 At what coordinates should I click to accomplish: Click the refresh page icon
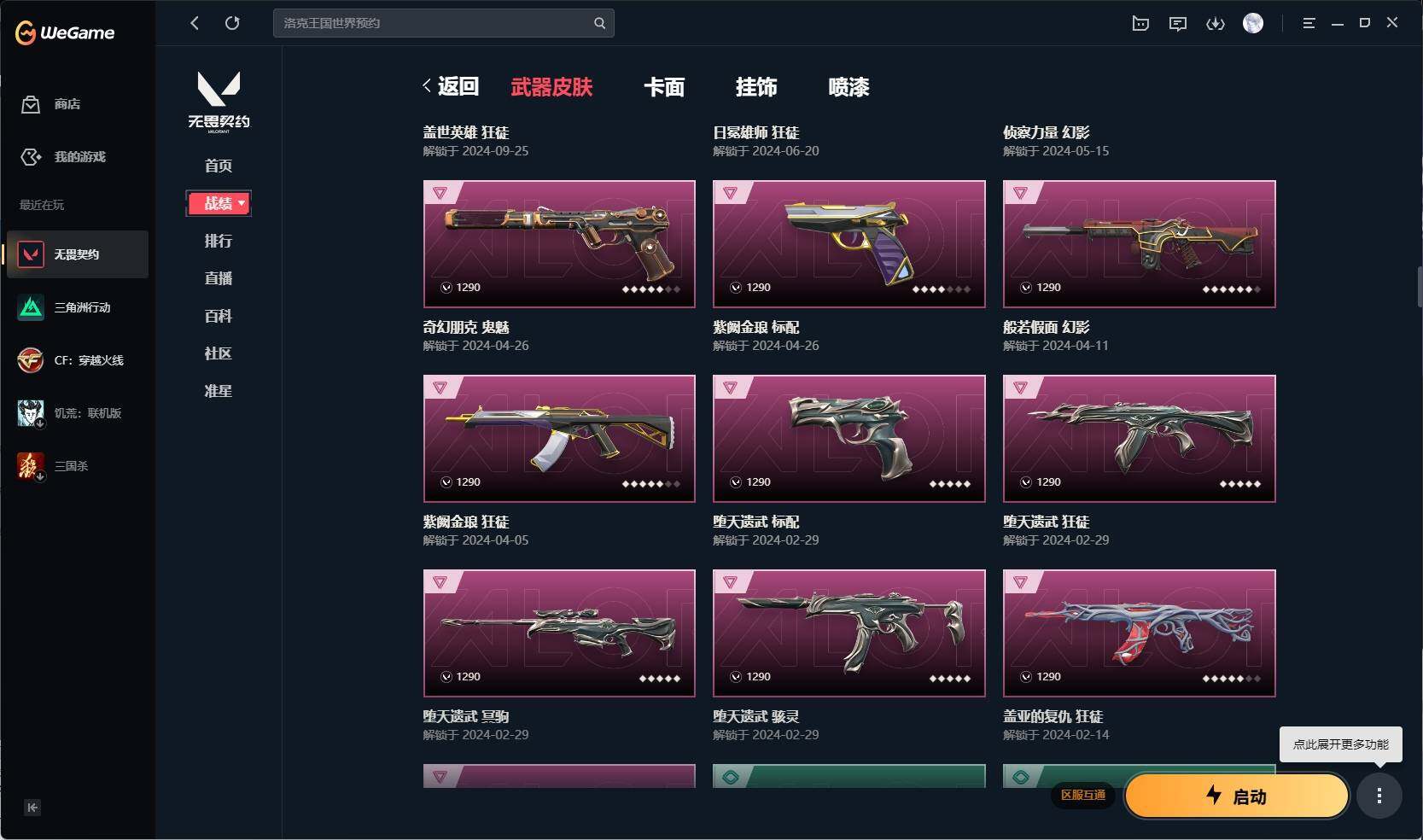pyautogui.click(x=232, y=23)
